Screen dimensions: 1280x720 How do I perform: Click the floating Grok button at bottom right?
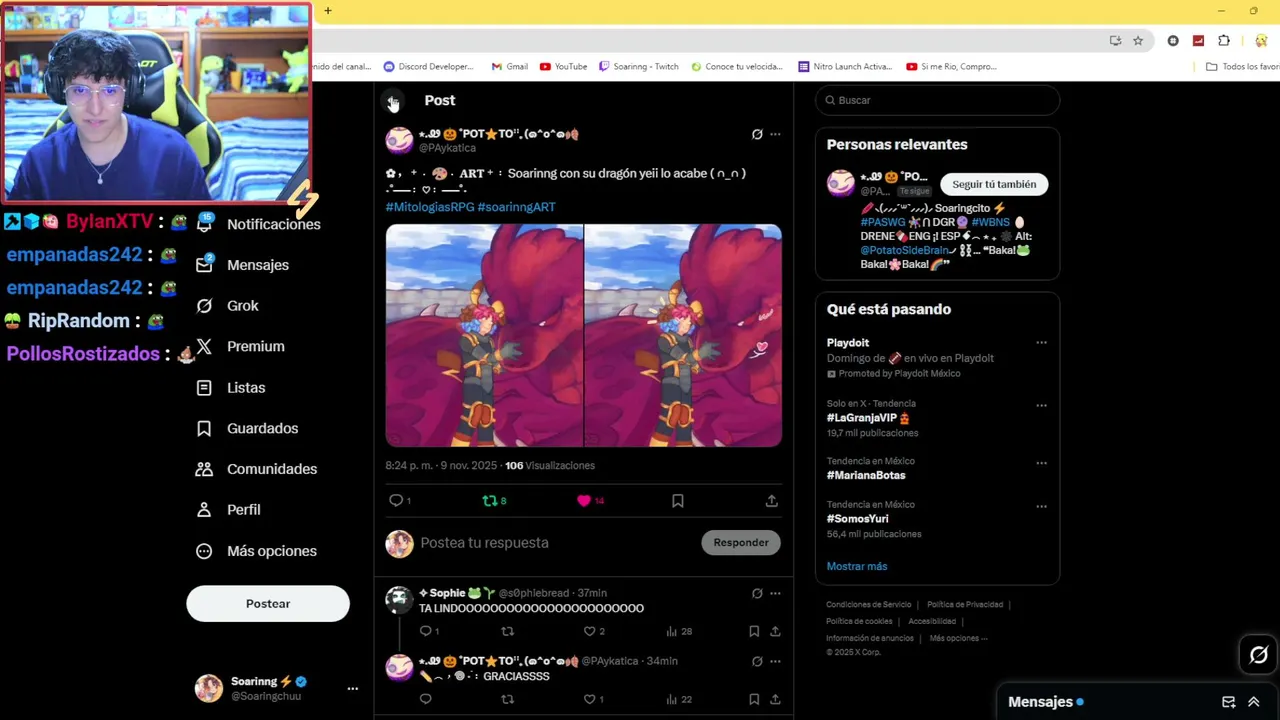tap(1258, 655)
